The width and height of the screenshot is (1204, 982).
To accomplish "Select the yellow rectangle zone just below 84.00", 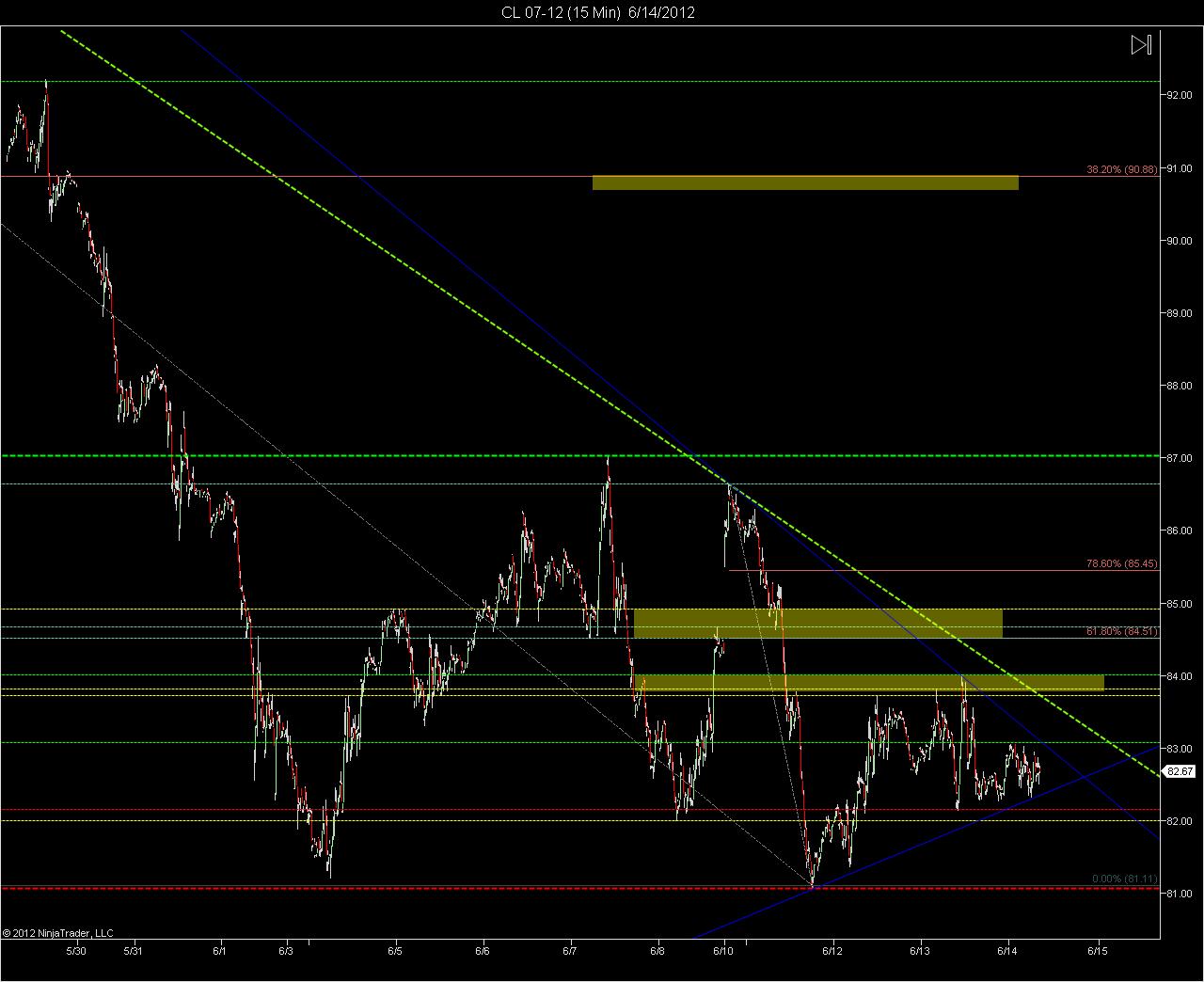I will pyautogui.click(x=869, y=682).
